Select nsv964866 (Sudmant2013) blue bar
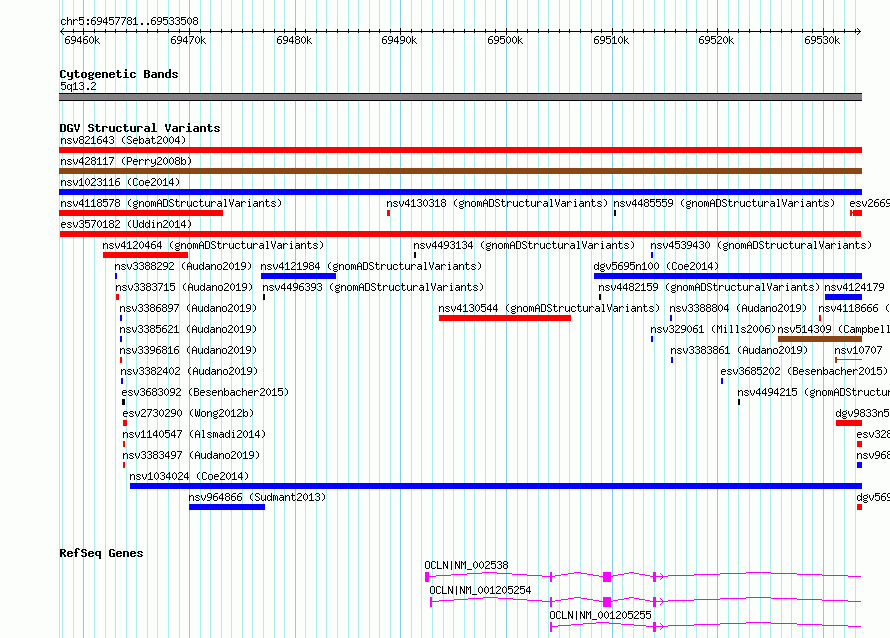Image resolution: width=890 pixels, height=638 pixels. click(x=227, y=507)
